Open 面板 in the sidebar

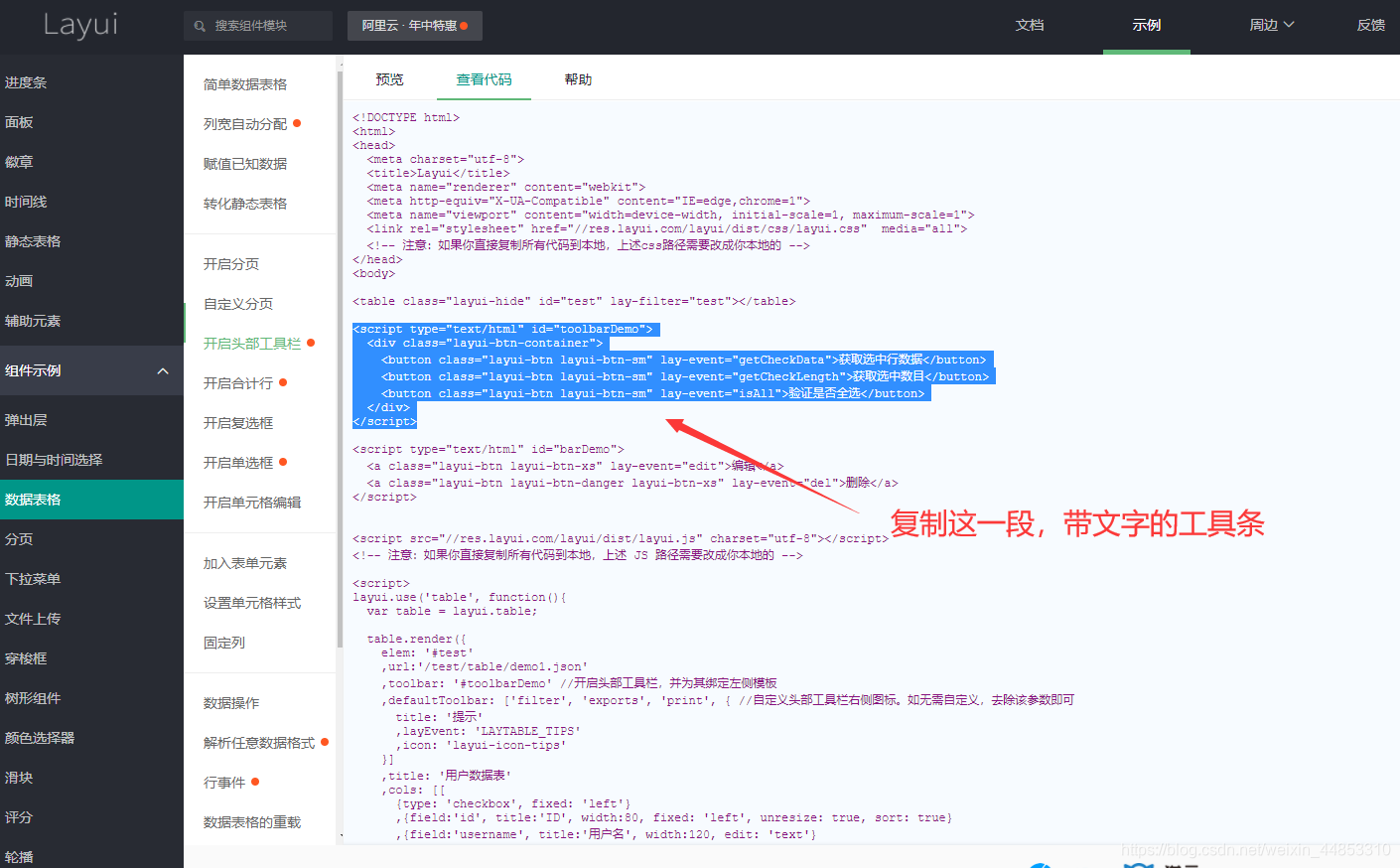[x=91, y=122]
